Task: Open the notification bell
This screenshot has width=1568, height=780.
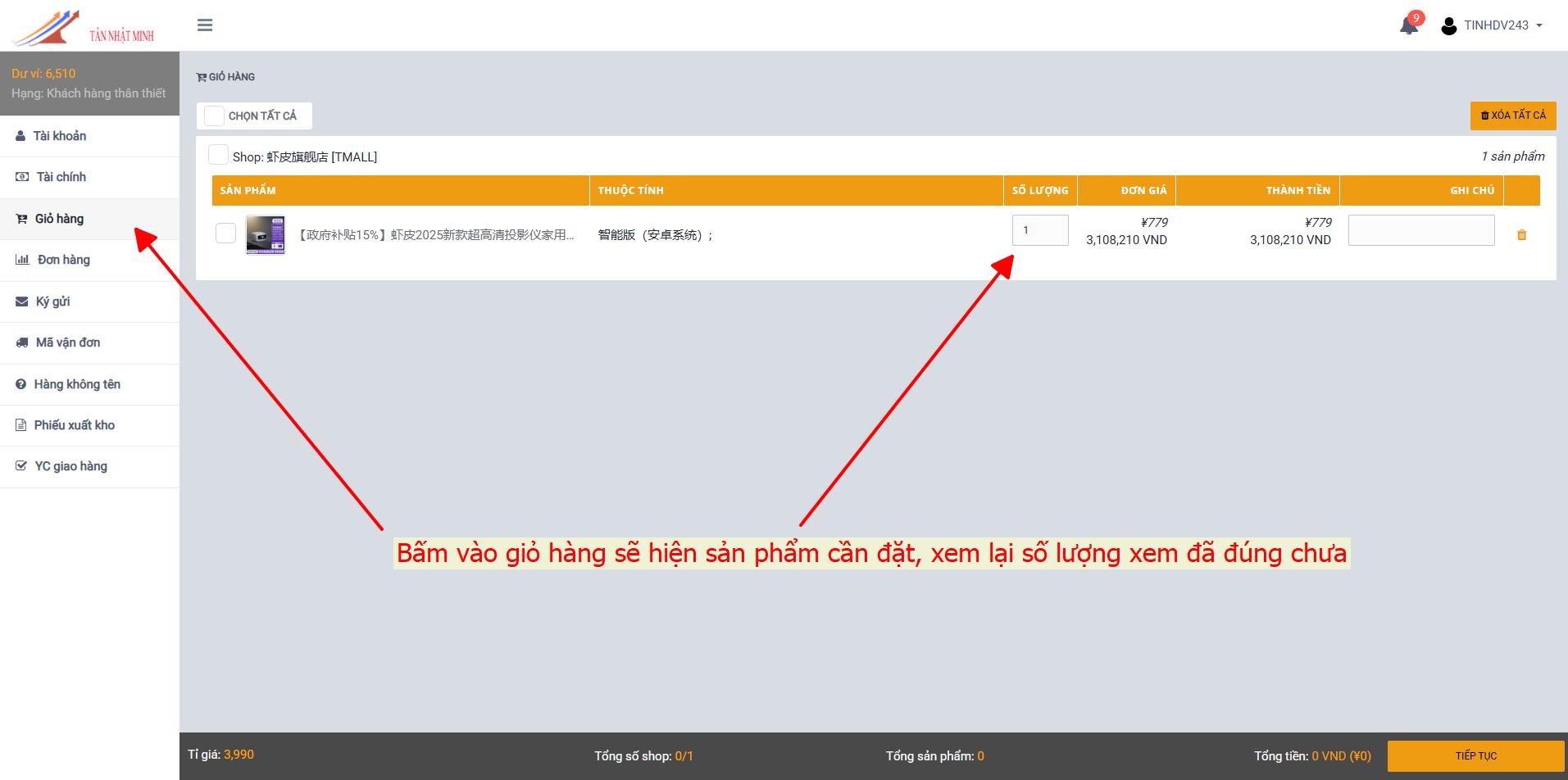Action: tap(1408, 25)
